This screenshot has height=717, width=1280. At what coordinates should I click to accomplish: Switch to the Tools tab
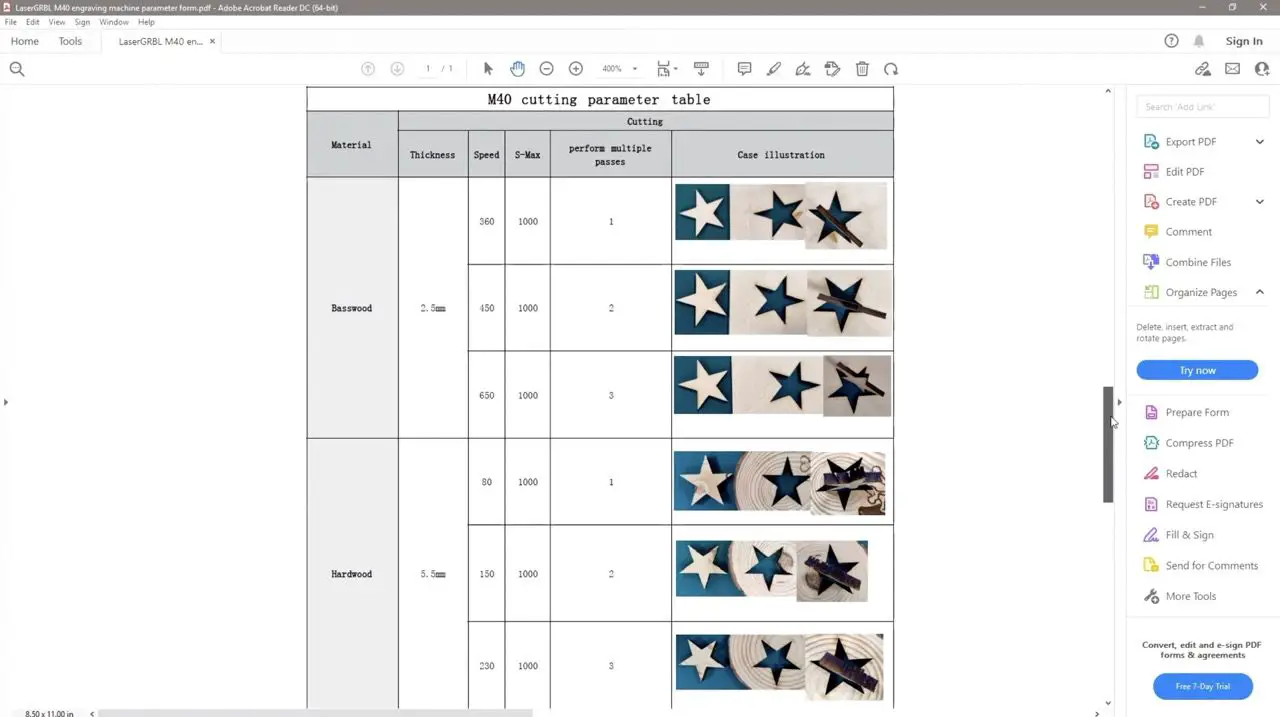point(70,41)
